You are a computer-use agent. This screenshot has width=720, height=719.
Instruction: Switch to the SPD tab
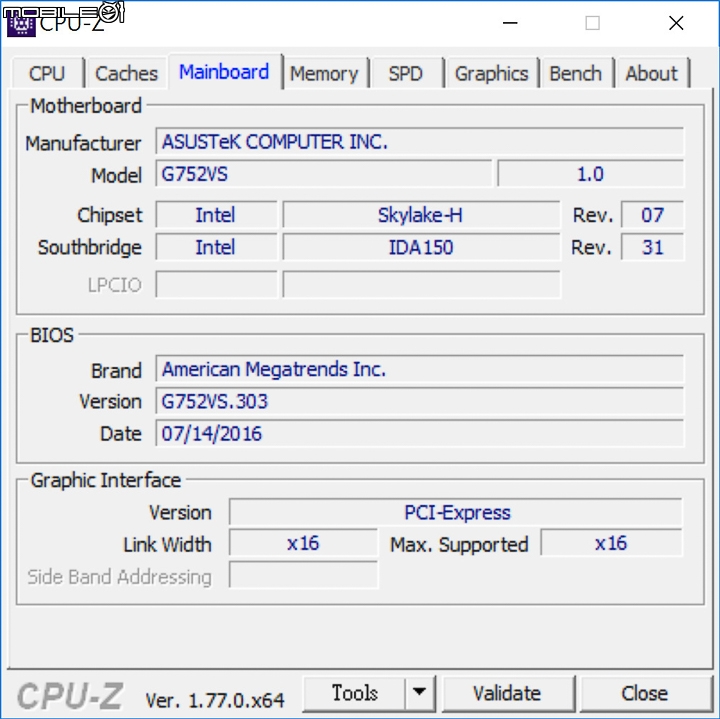(406, 73)
